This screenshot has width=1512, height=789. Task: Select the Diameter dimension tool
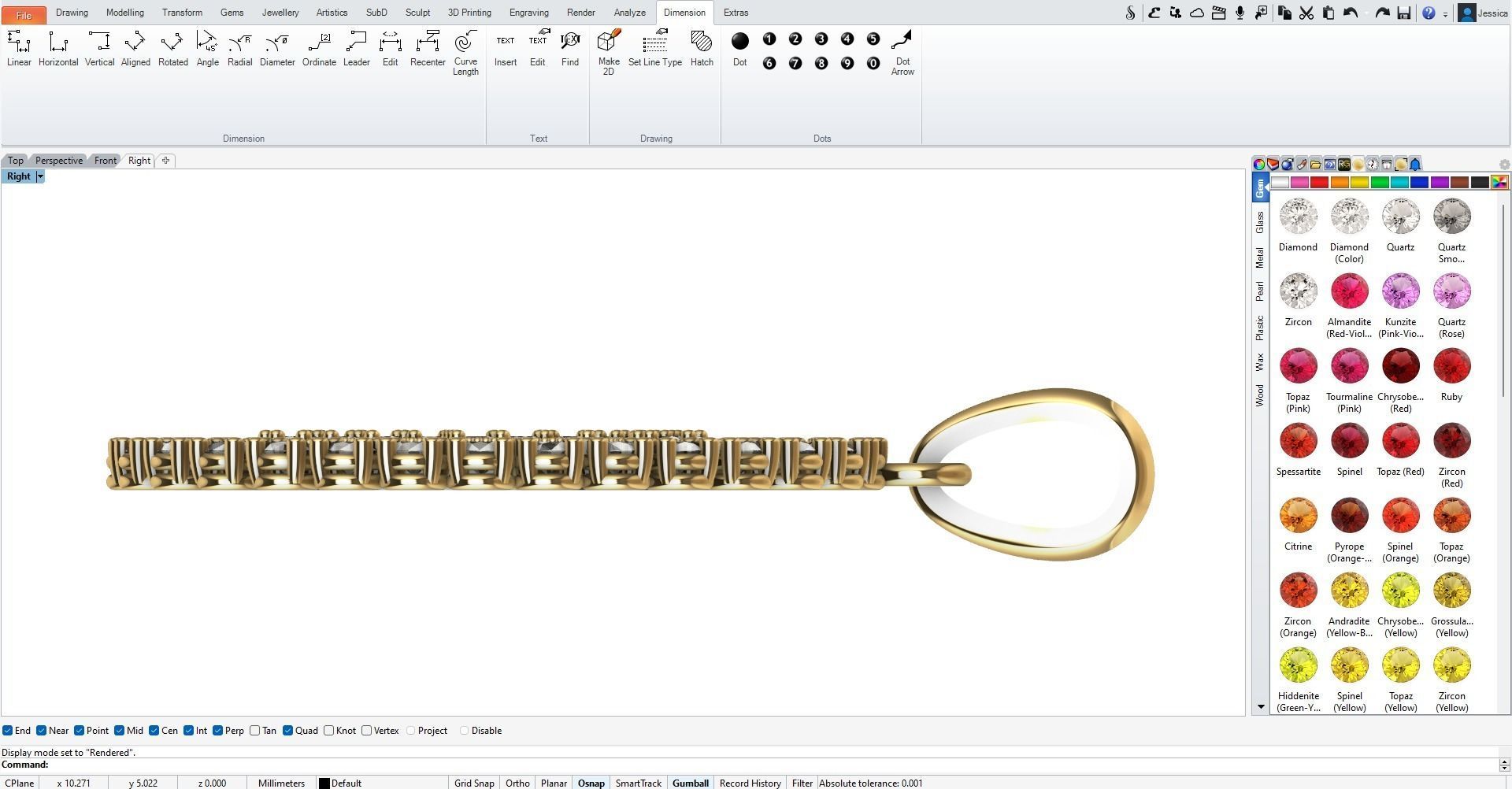tap(277, 49)
